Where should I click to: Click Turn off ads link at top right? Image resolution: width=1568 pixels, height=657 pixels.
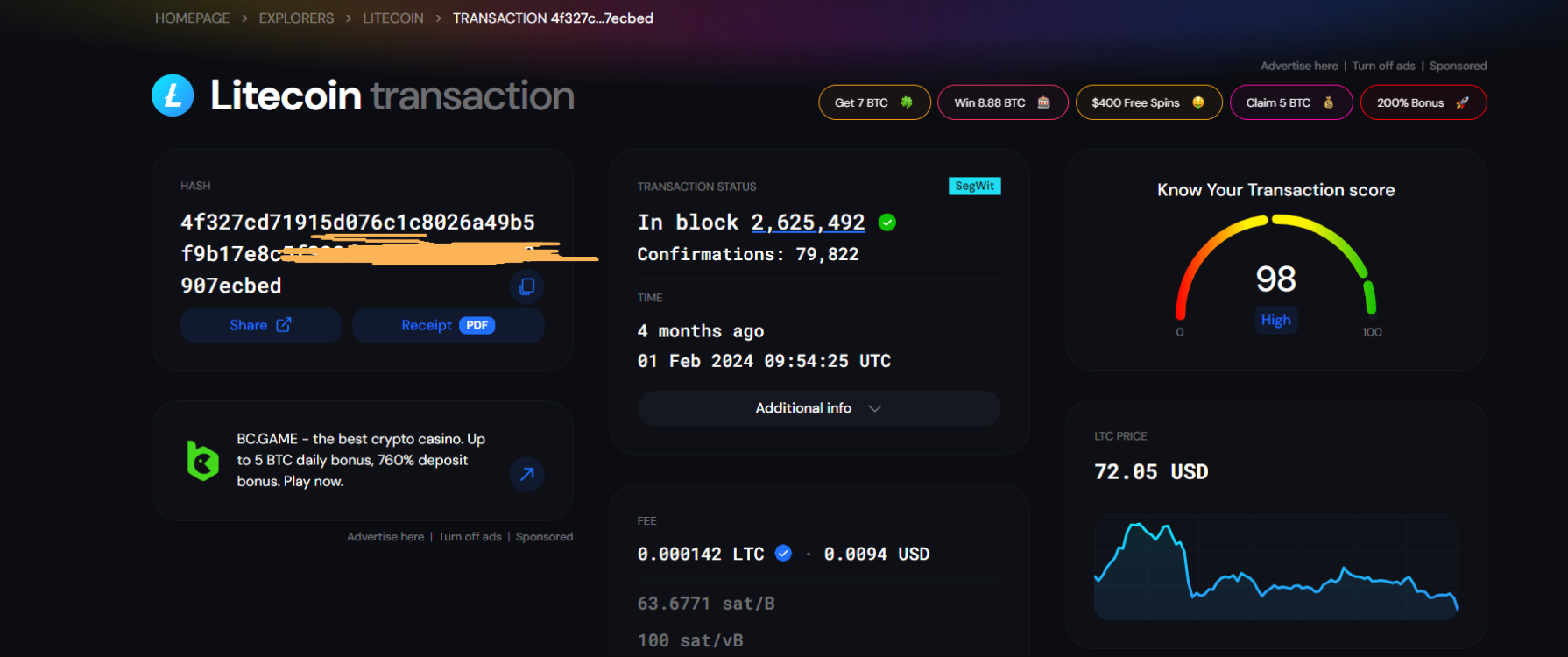pos(1384,66)
